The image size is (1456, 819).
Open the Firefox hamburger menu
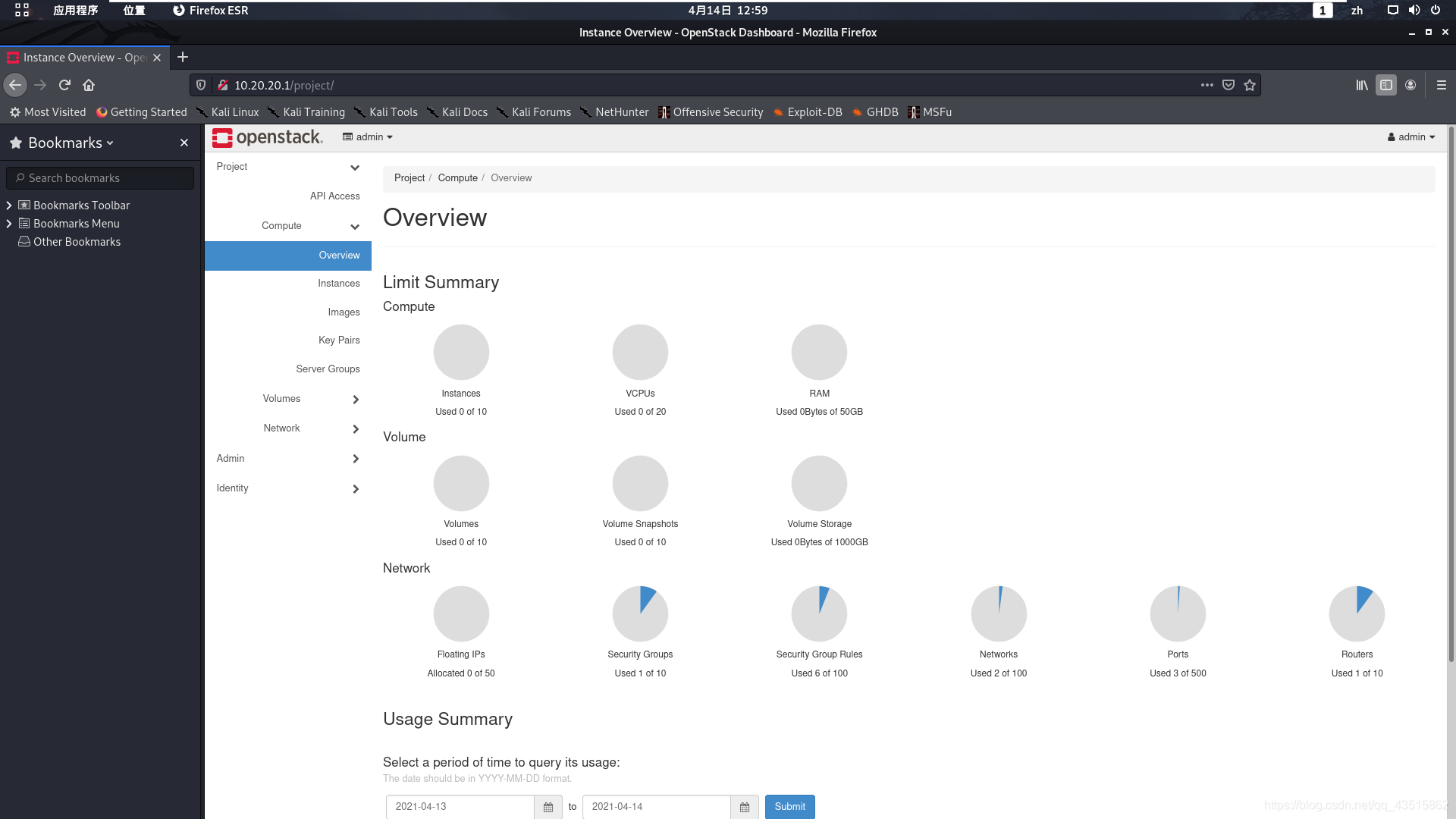click(1442, 85)
